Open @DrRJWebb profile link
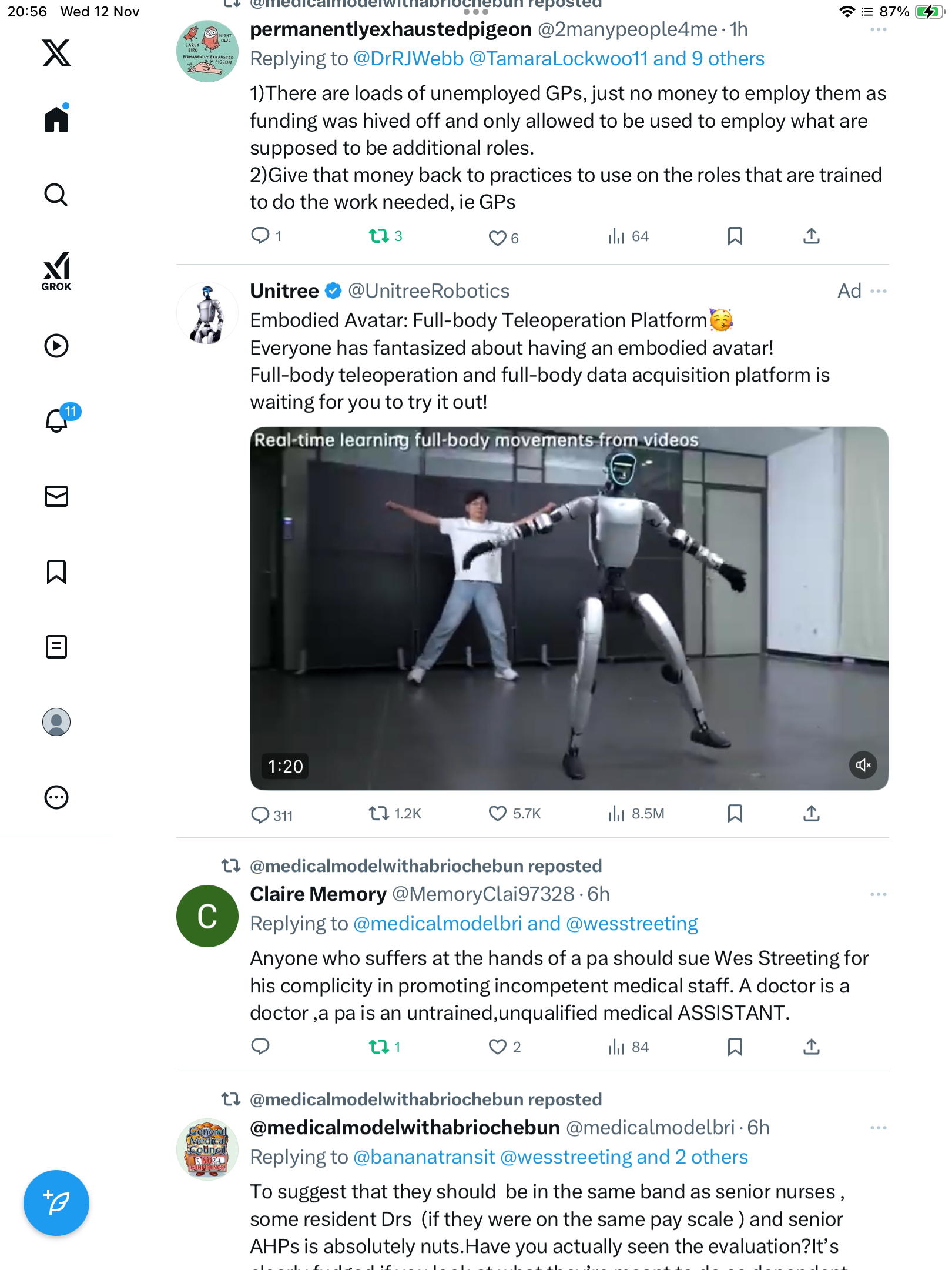Screen dimensions: 952x1270 (408, 59)
